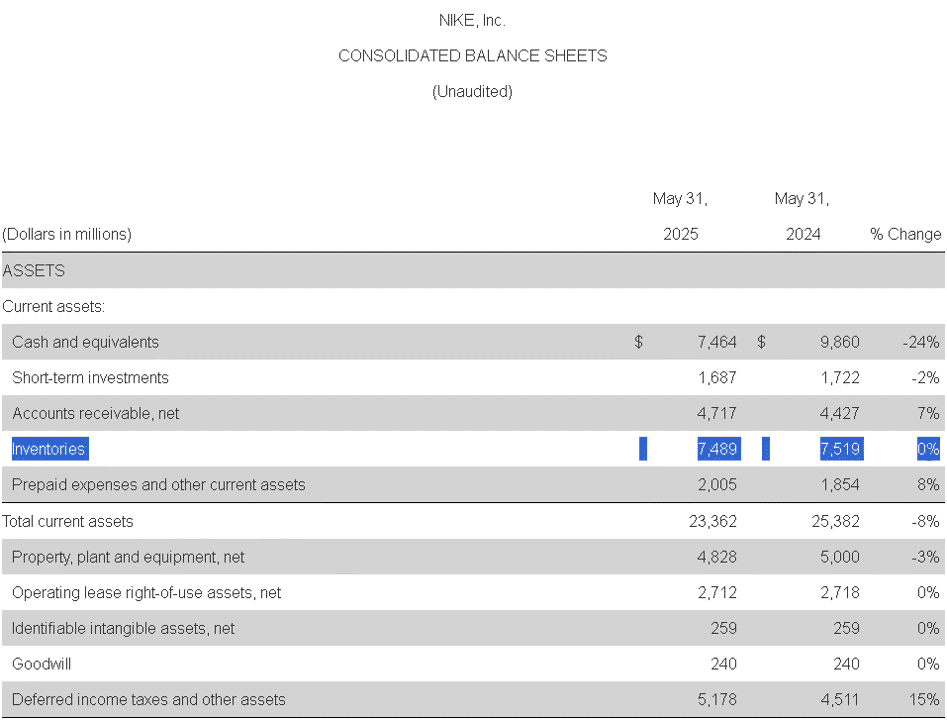This screenshot has width=947, height=720.
Task: Click the 'ASSETS' section row
Action: (474, 270)
